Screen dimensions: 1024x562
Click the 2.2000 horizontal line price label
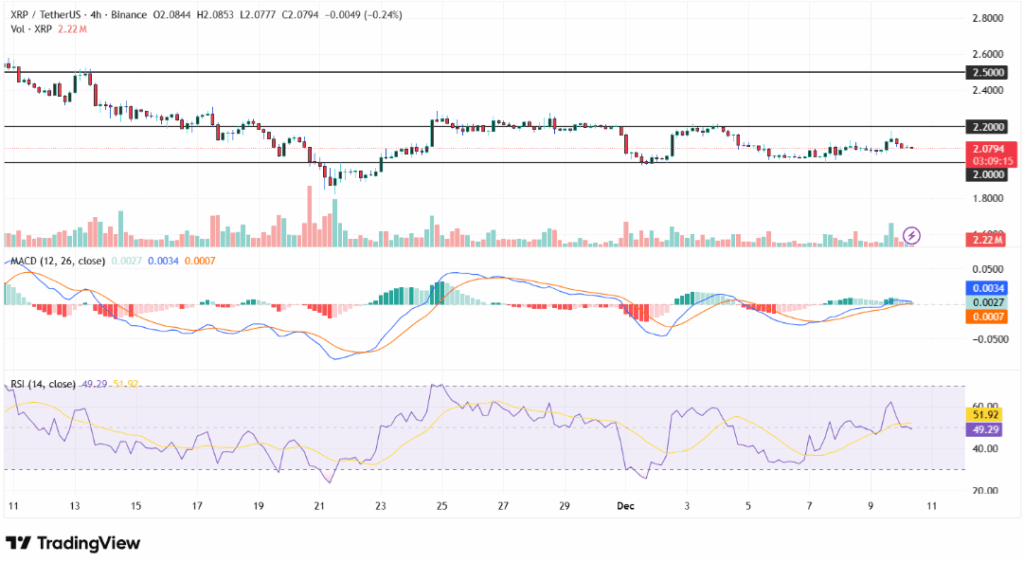pyautogui.click(x=988, y=127)
